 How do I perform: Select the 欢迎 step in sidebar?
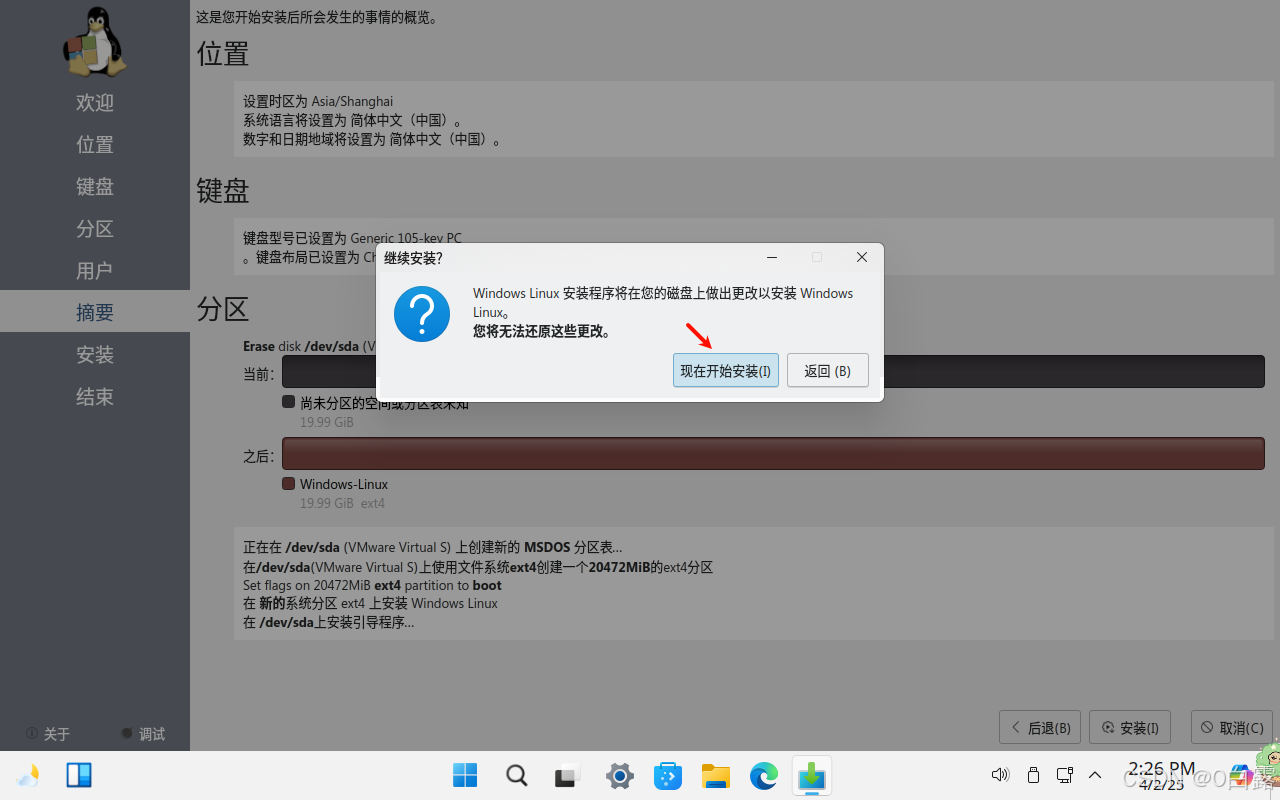coord(95,103)
